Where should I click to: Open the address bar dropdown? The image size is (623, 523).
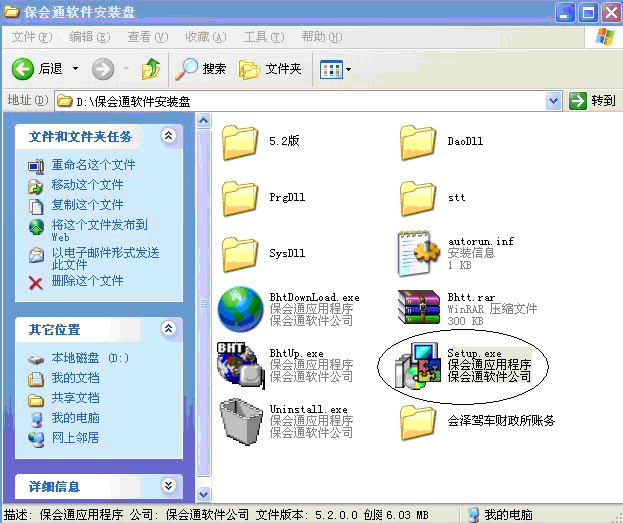[x=553, y=101]
